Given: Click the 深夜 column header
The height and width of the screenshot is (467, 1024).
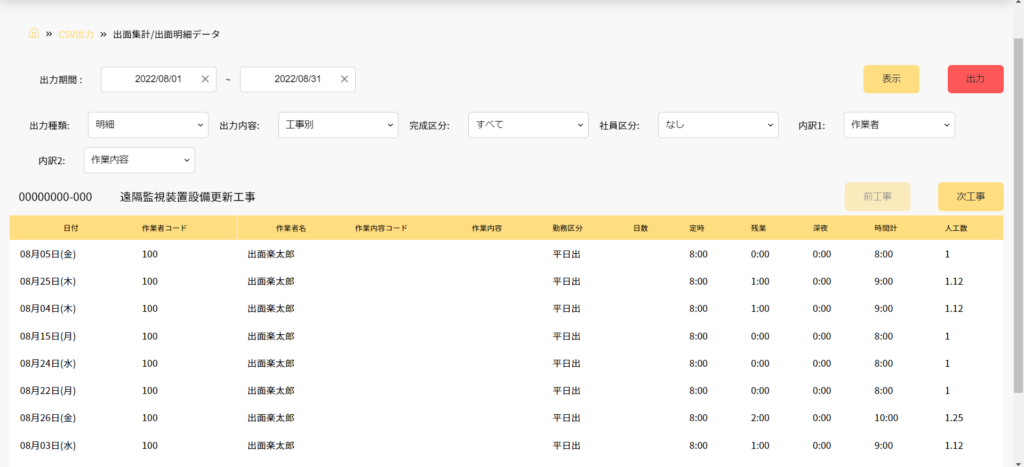Looking at the screenshot, I should point(821,229).
